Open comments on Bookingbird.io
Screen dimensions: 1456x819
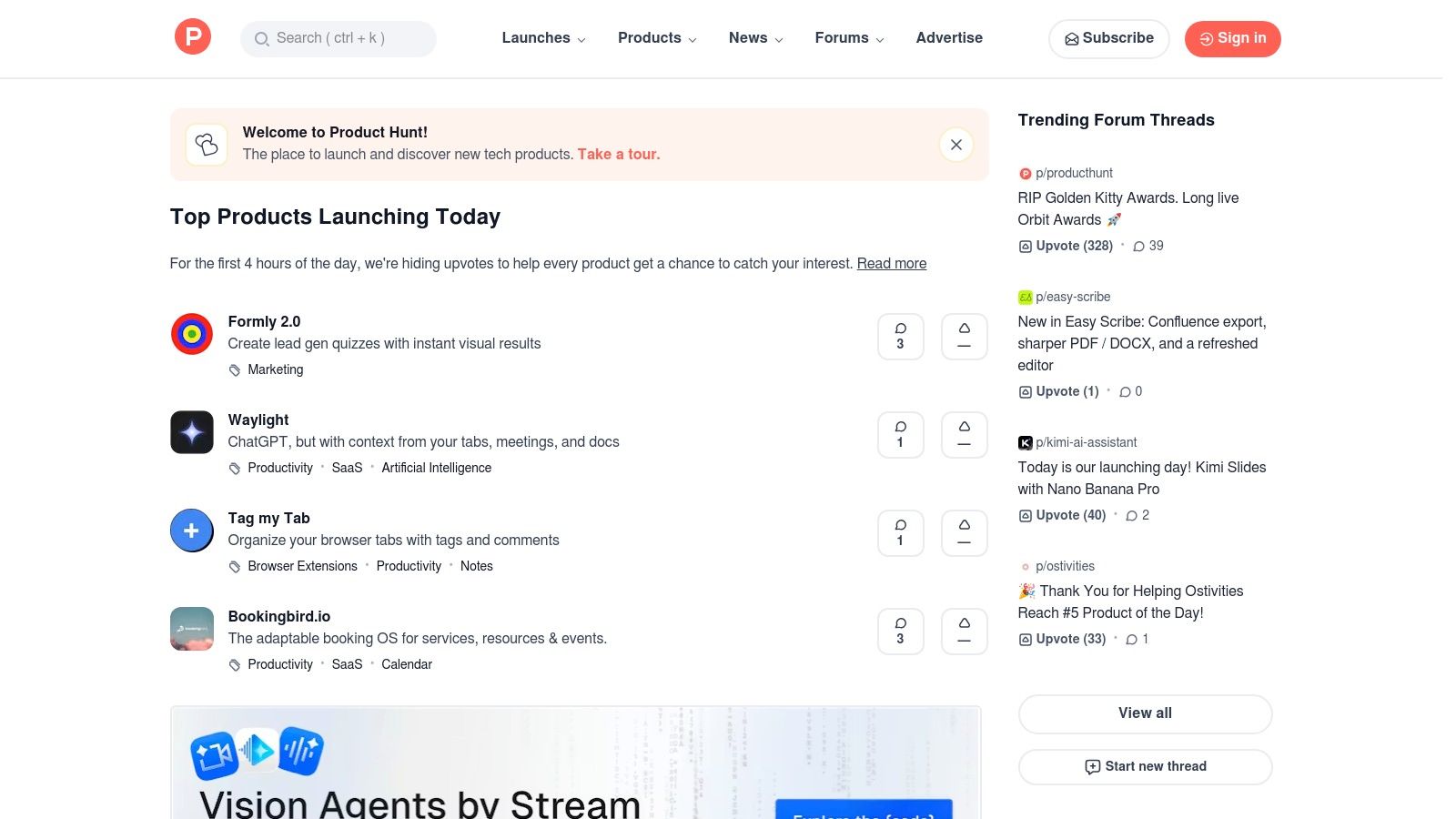[900, 631]
